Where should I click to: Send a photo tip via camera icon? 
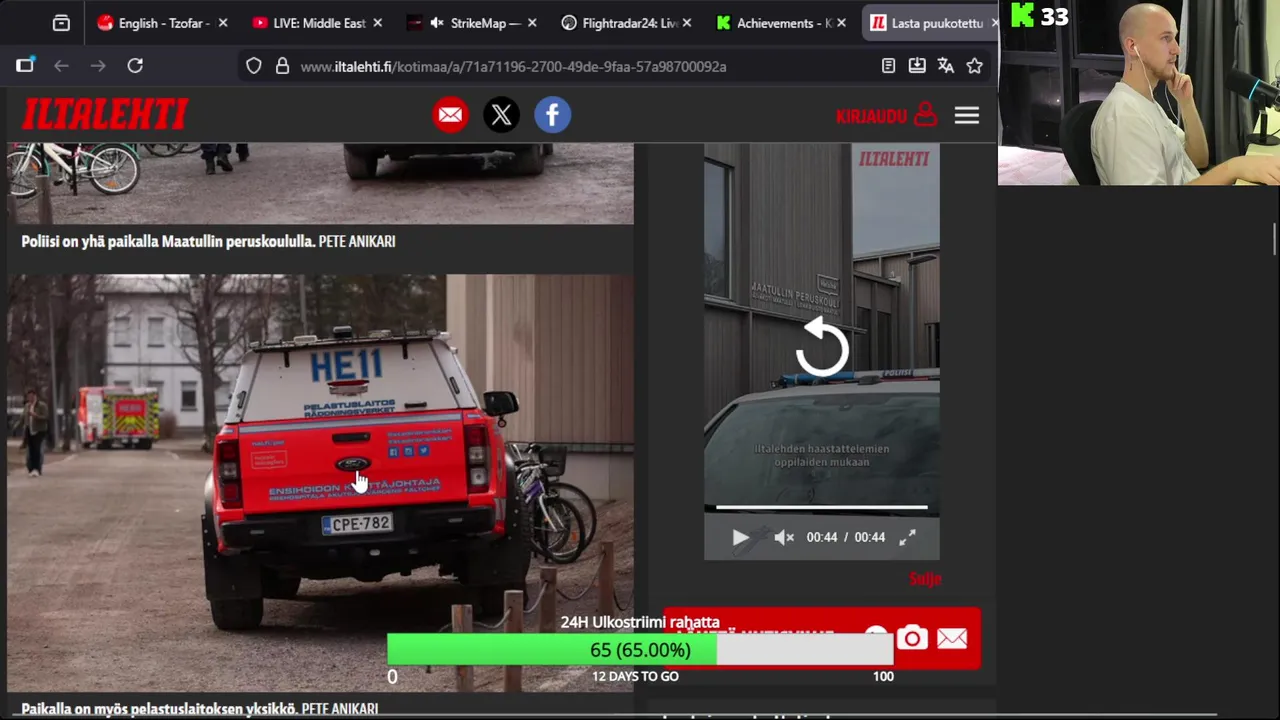(x=912, y=638)
